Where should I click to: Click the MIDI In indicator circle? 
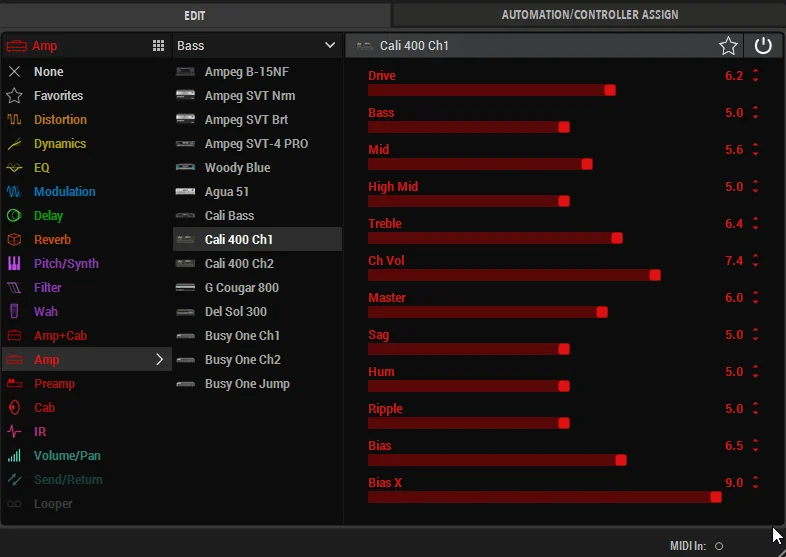(x=719, y=546)
